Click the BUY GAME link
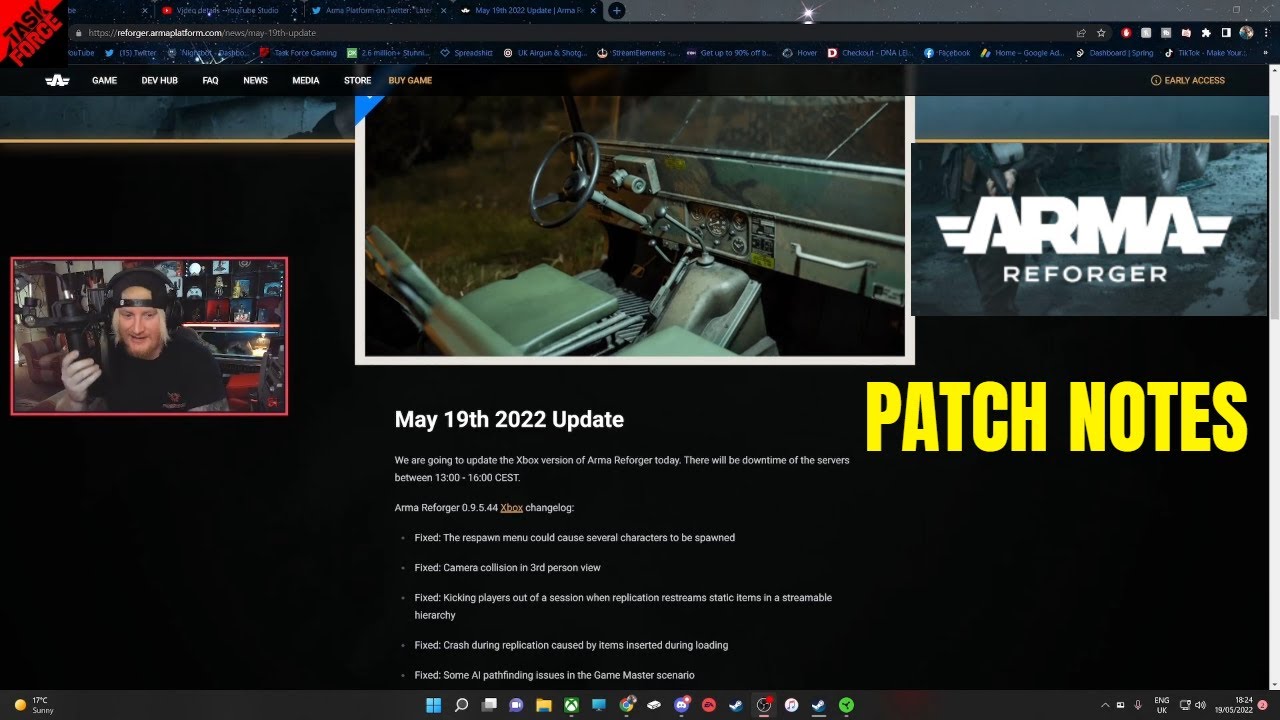Screen dimensions: 1280x720 tap(410, 80)
